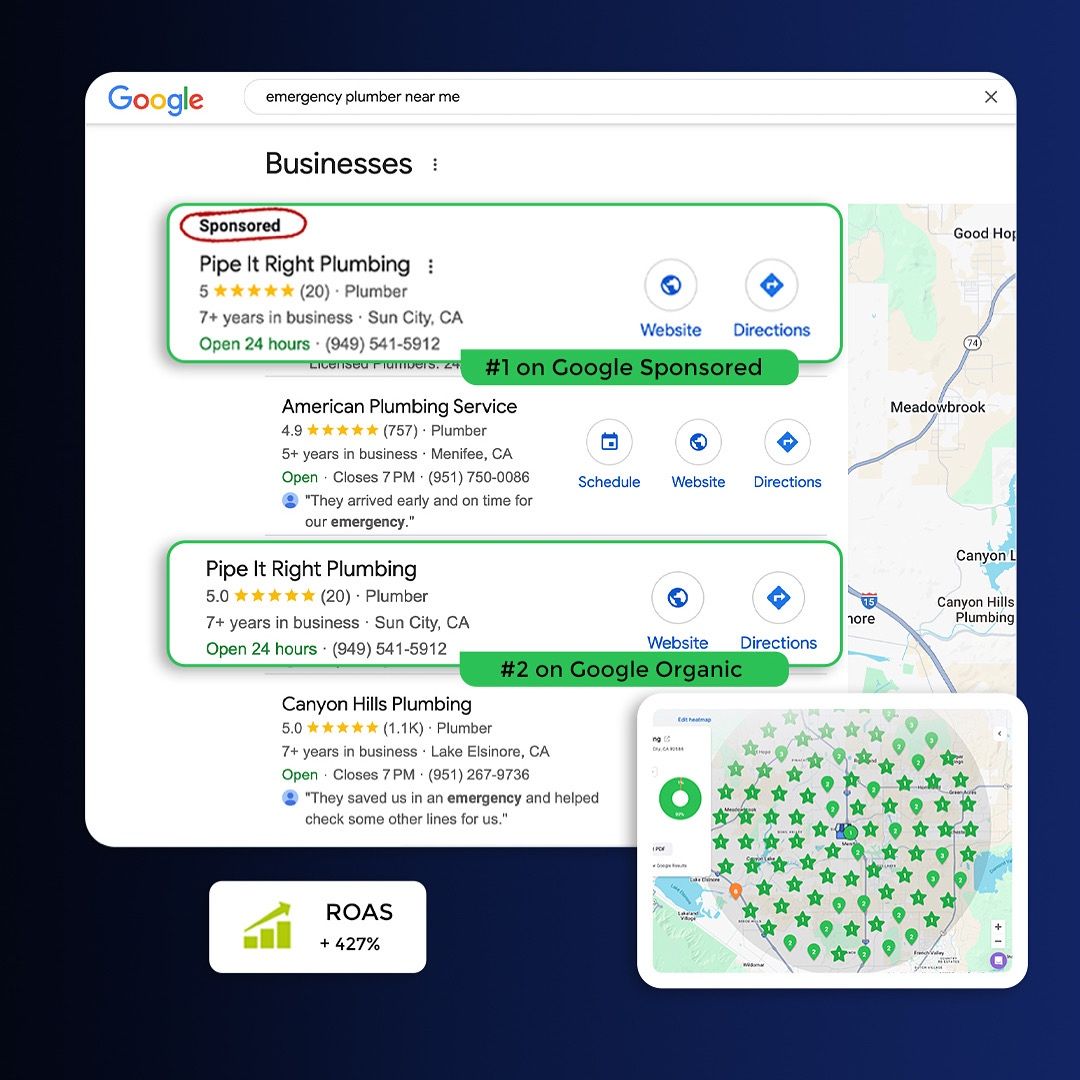
Task: Click the orange pin on the heatmap
Action: (x=736, y=891)
